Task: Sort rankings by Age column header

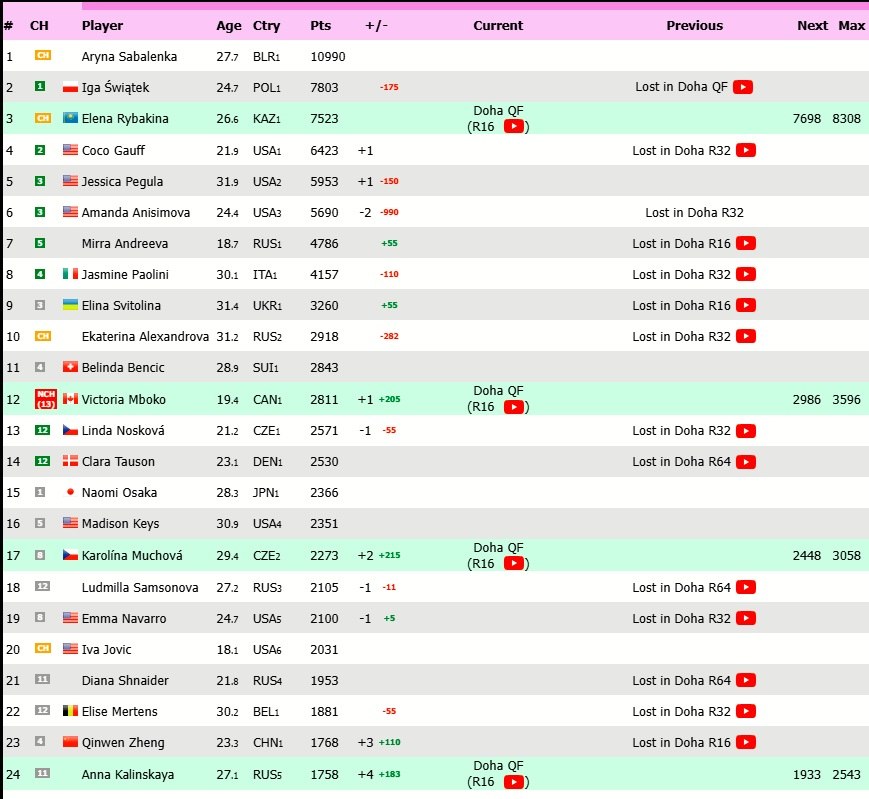Action: (x=229, y=26)
